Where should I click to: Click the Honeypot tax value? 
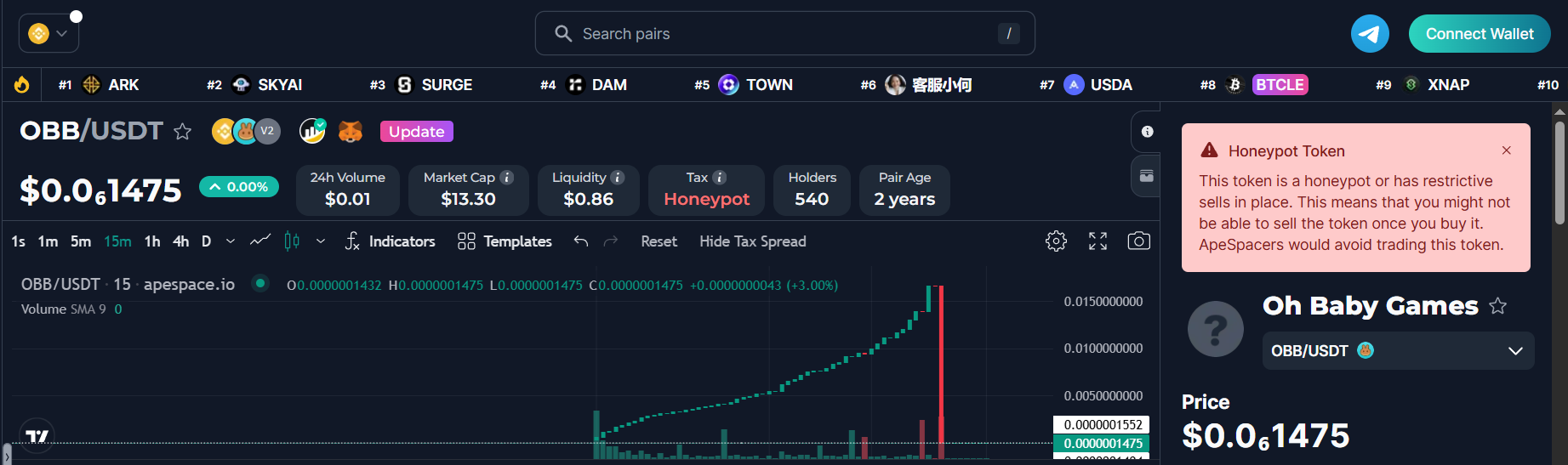pos(706,199)
